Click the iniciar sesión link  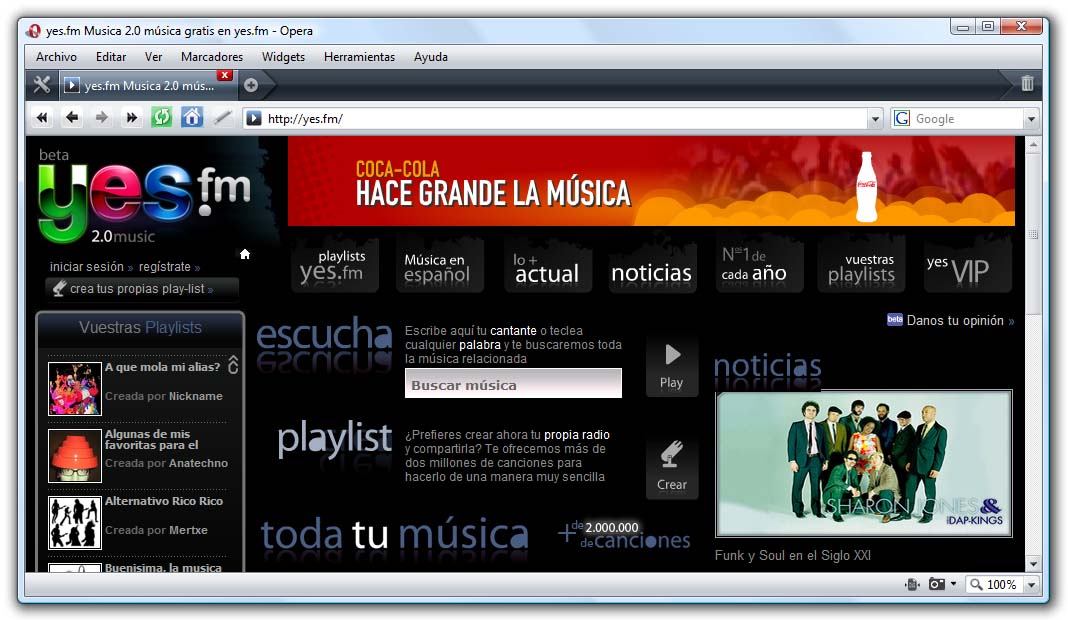click(x=87, y=267)
